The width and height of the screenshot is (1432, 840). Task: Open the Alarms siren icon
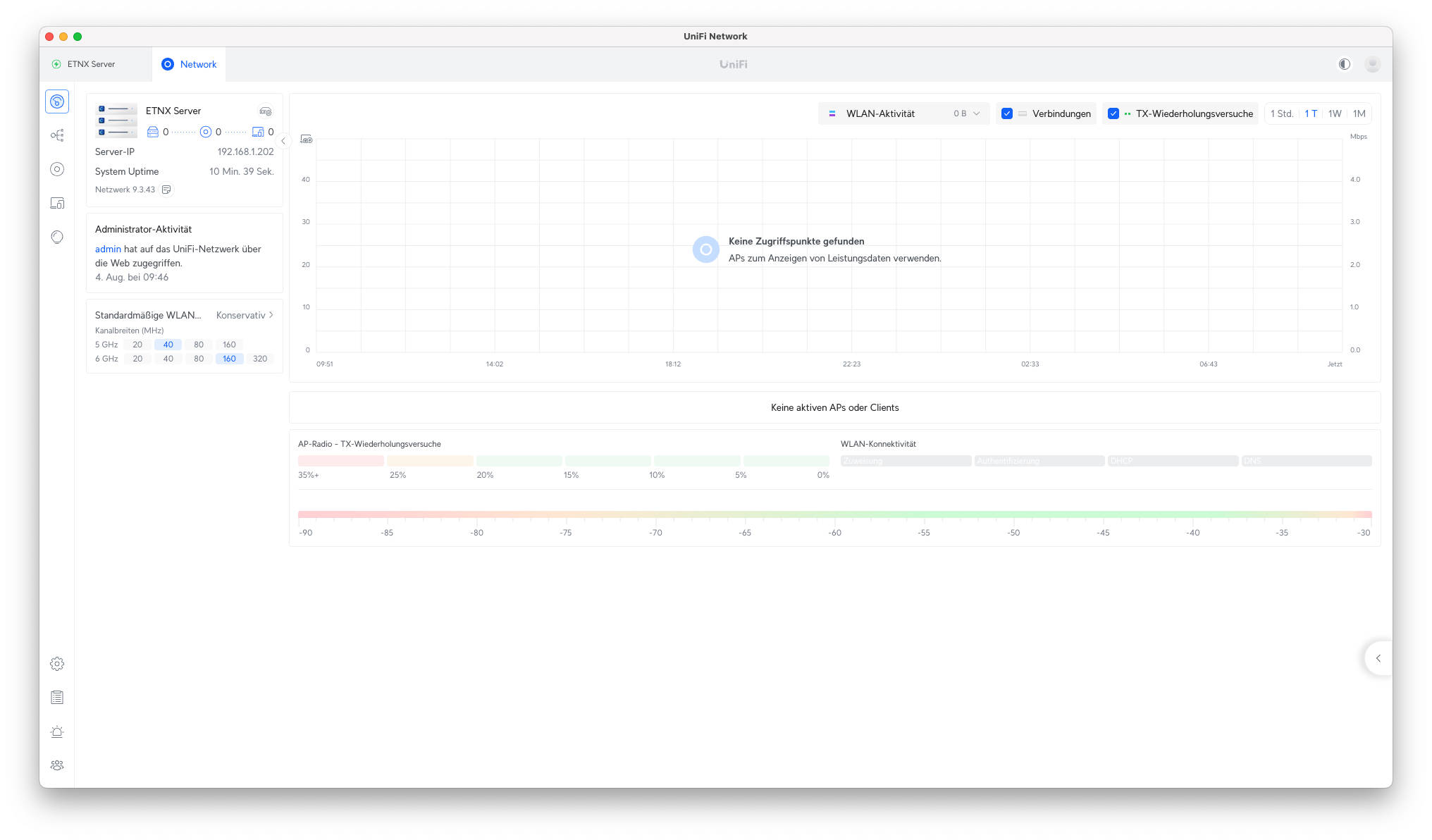[x=57, y=731]
